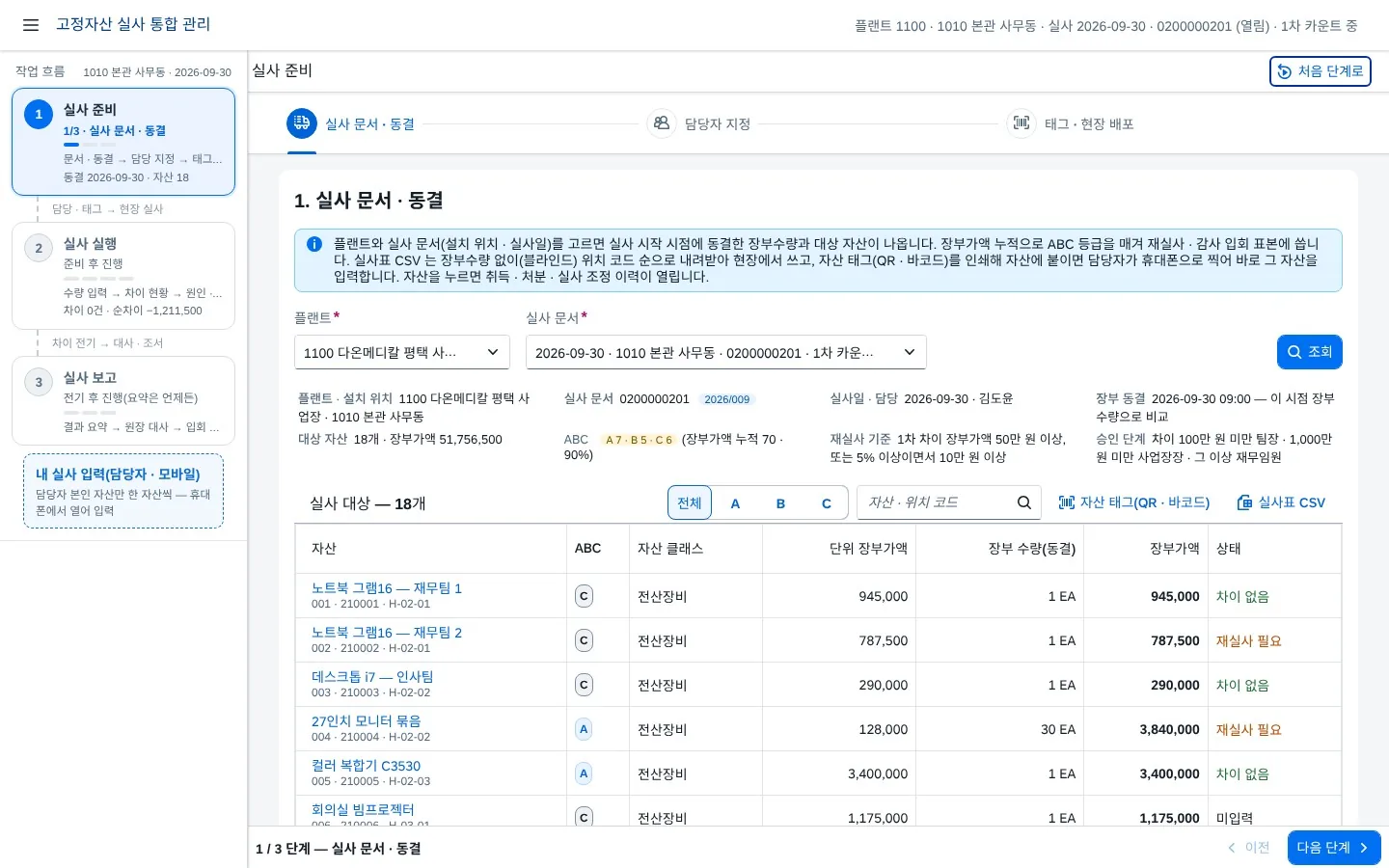Show all assets with the 전체 filter
Image resolution: width=1389 pixels, height=868 pixels.
point(690,502)
